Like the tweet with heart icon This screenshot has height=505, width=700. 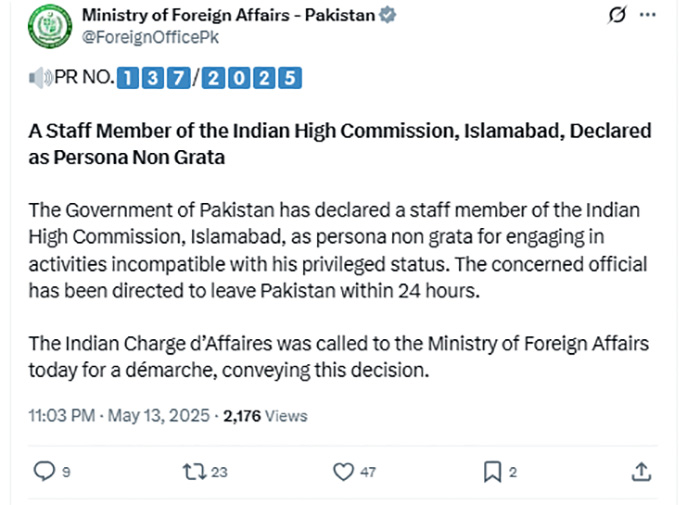tap(343, 471)
